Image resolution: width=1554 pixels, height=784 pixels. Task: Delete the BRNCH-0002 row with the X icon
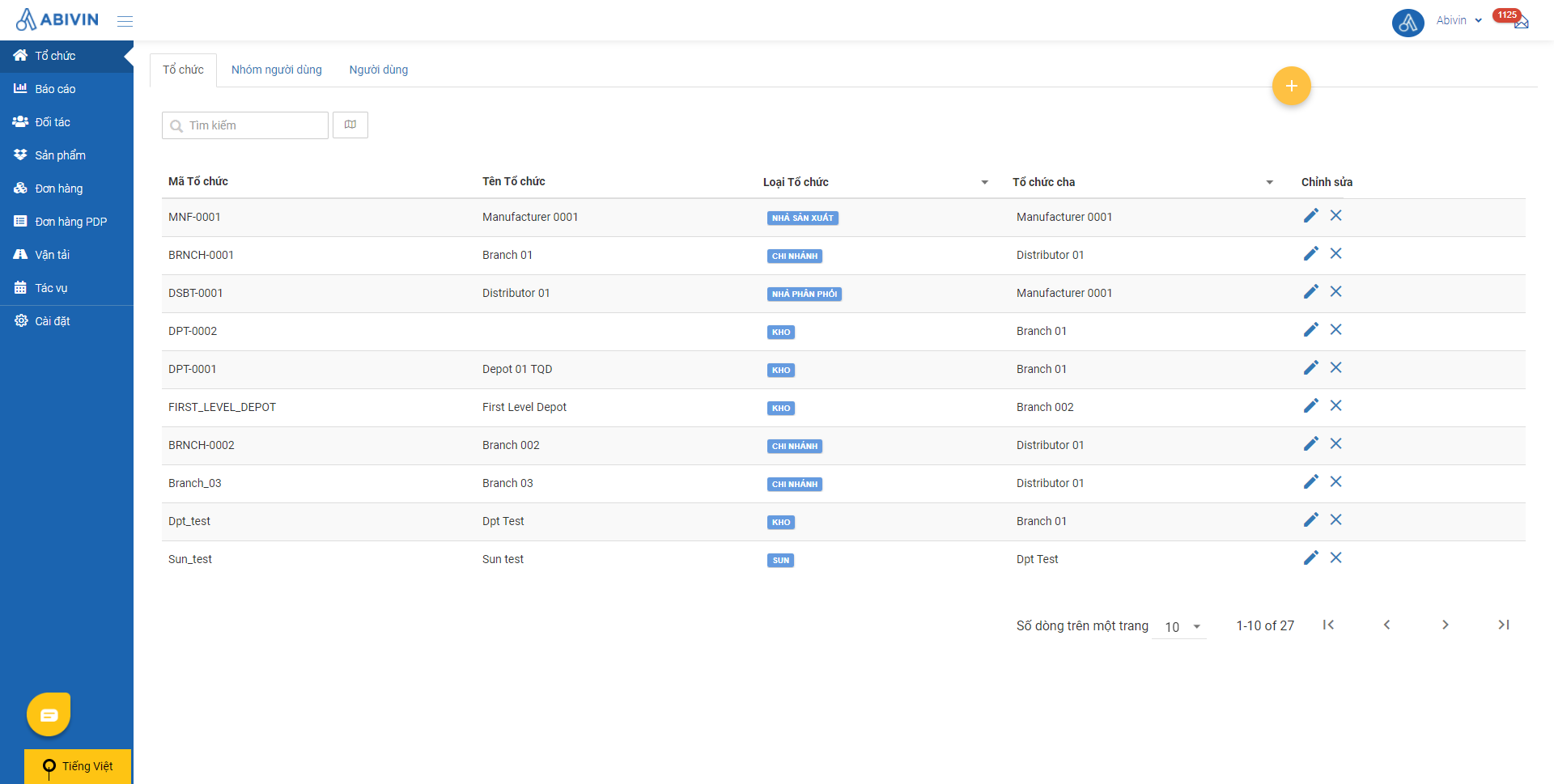tap(1336, 443)
